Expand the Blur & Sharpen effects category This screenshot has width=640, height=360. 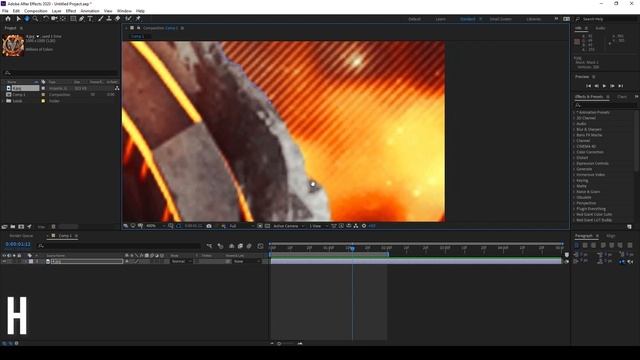pyautogui.click(x=573, y=129)
